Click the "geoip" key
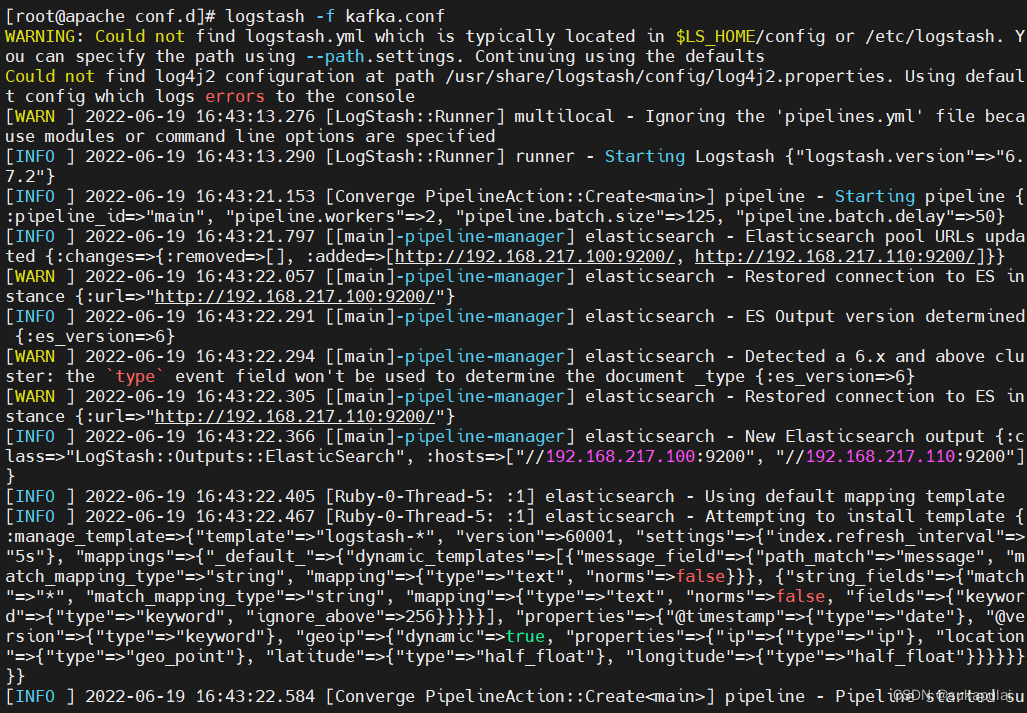 [329, 636]
